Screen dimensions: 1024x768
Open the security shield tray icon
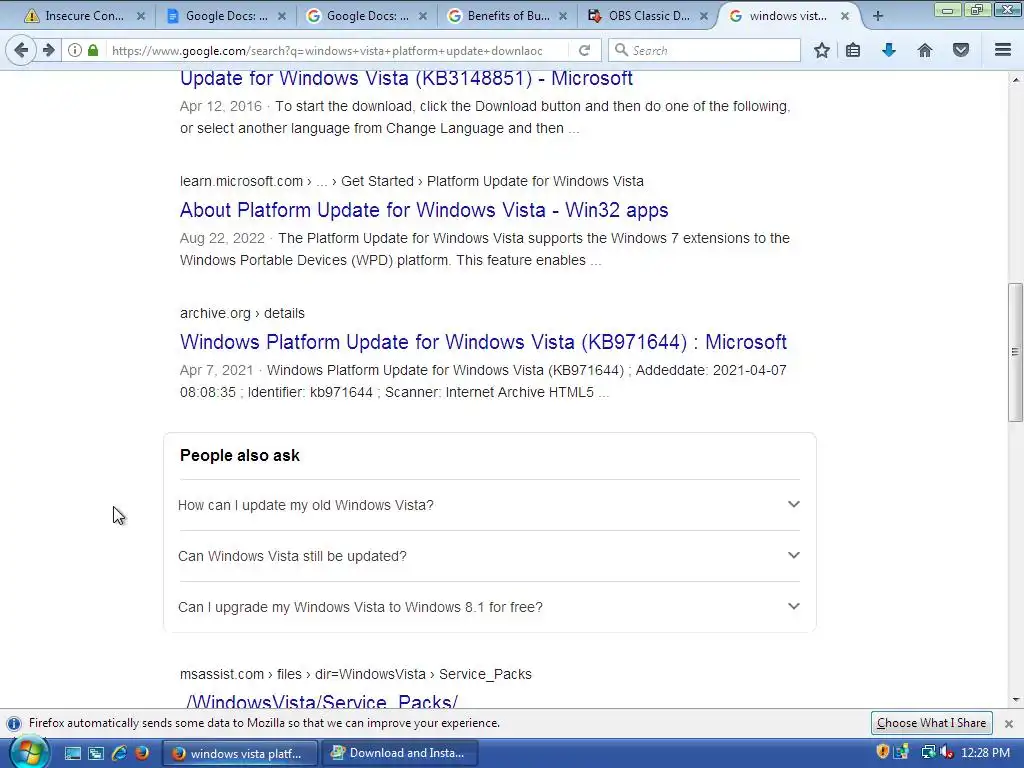[882, 752]
